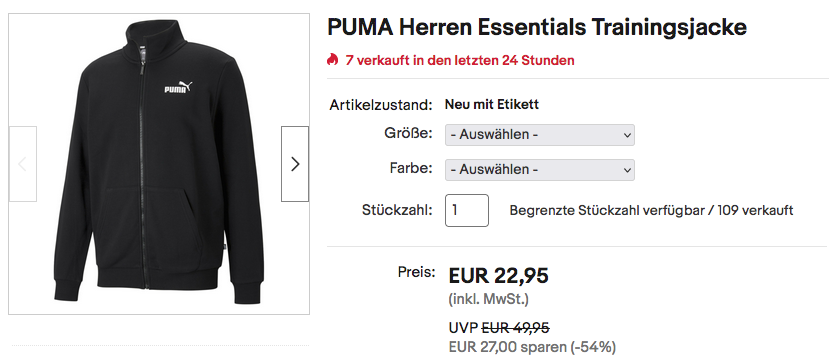
Task: Click the PUMA Herren Essentials Trainingsjacke title
Action: click(537, 28)
